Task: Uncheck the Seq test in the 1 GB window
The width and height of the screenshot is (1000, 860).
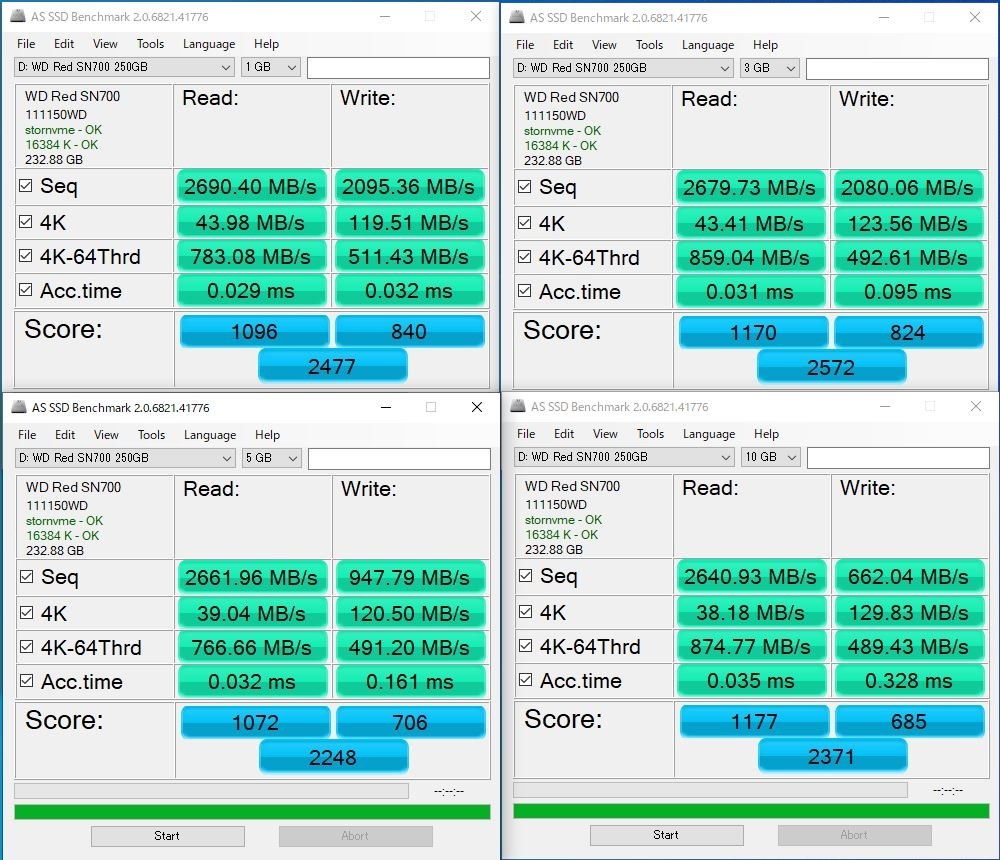Action: click(x=26, y=186)
